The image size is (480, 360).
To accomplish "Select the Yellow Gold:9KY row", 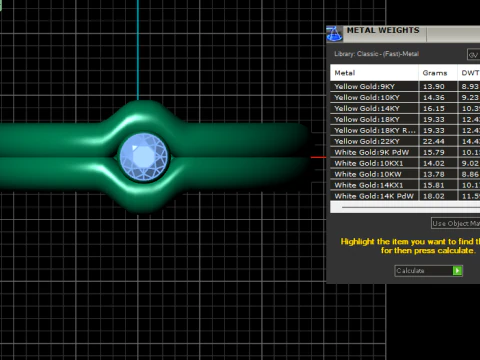I will coord(405,86).
